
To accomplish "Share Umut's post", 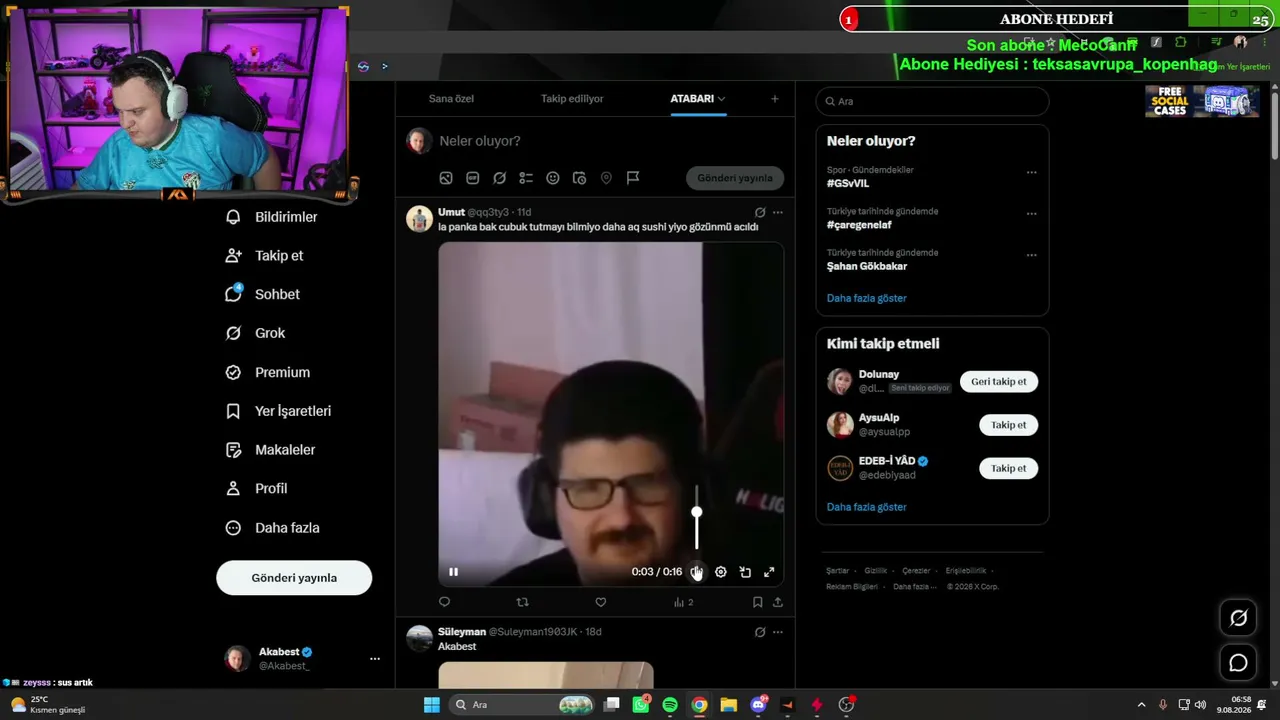I will click(778, 602).
